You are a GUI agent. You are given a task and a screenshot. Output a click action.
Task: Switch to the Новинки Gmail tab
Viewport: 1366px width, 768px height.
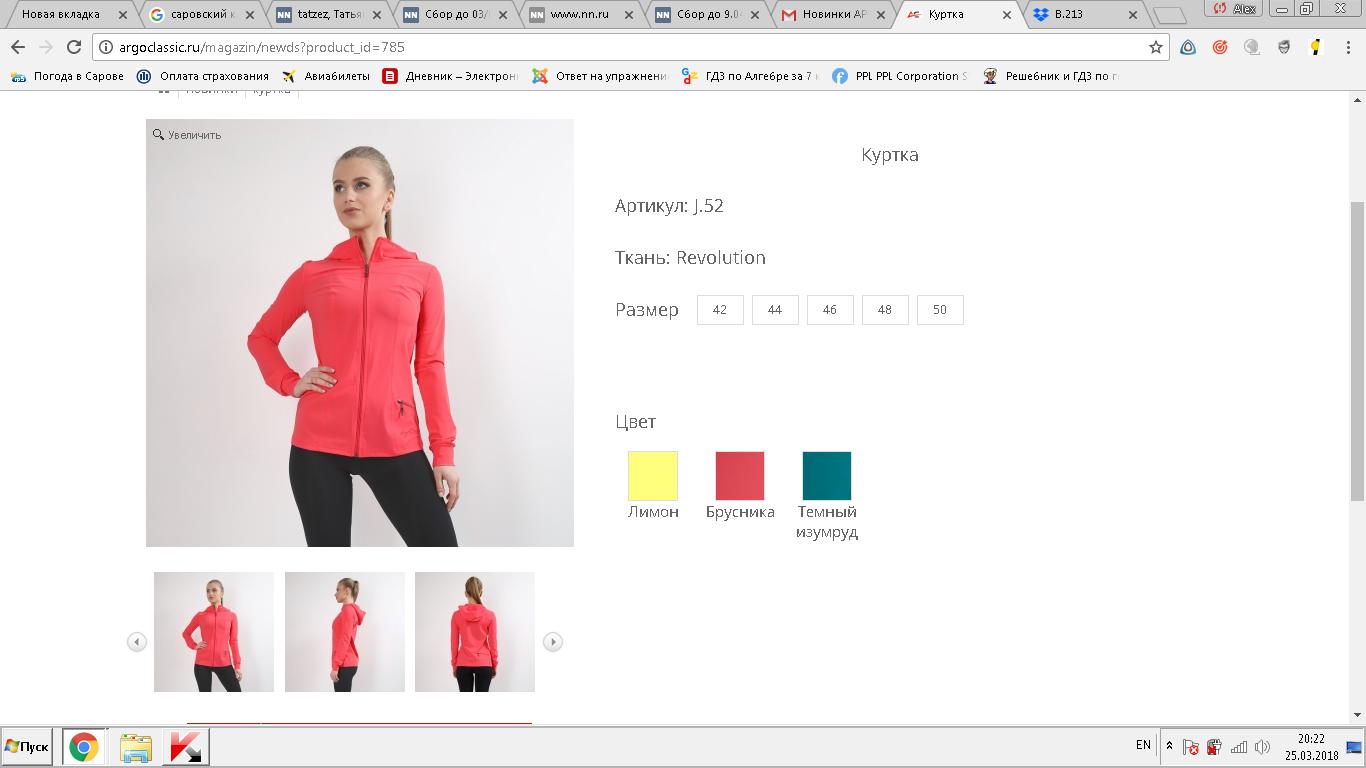(x=835, y=14)
